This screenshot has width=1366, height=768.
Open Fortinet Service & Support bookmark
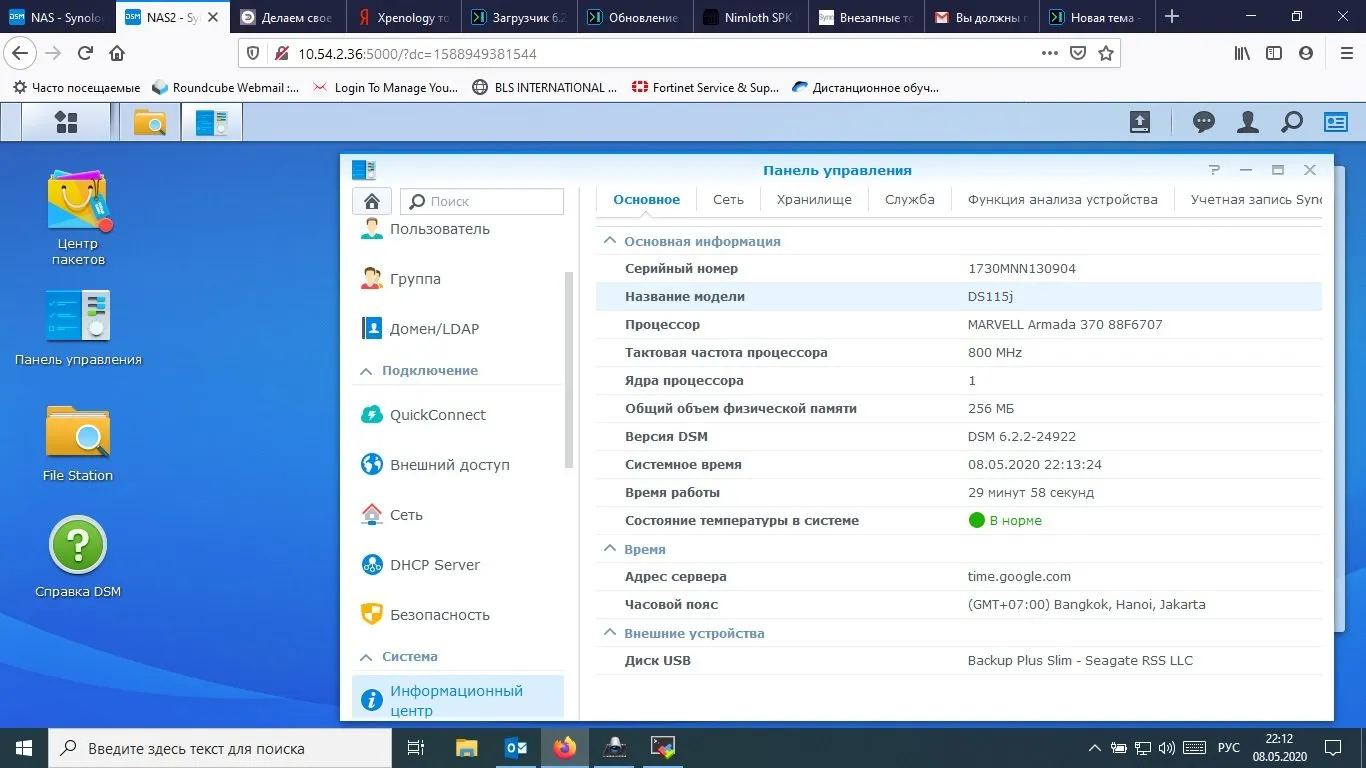click(705, 87)
